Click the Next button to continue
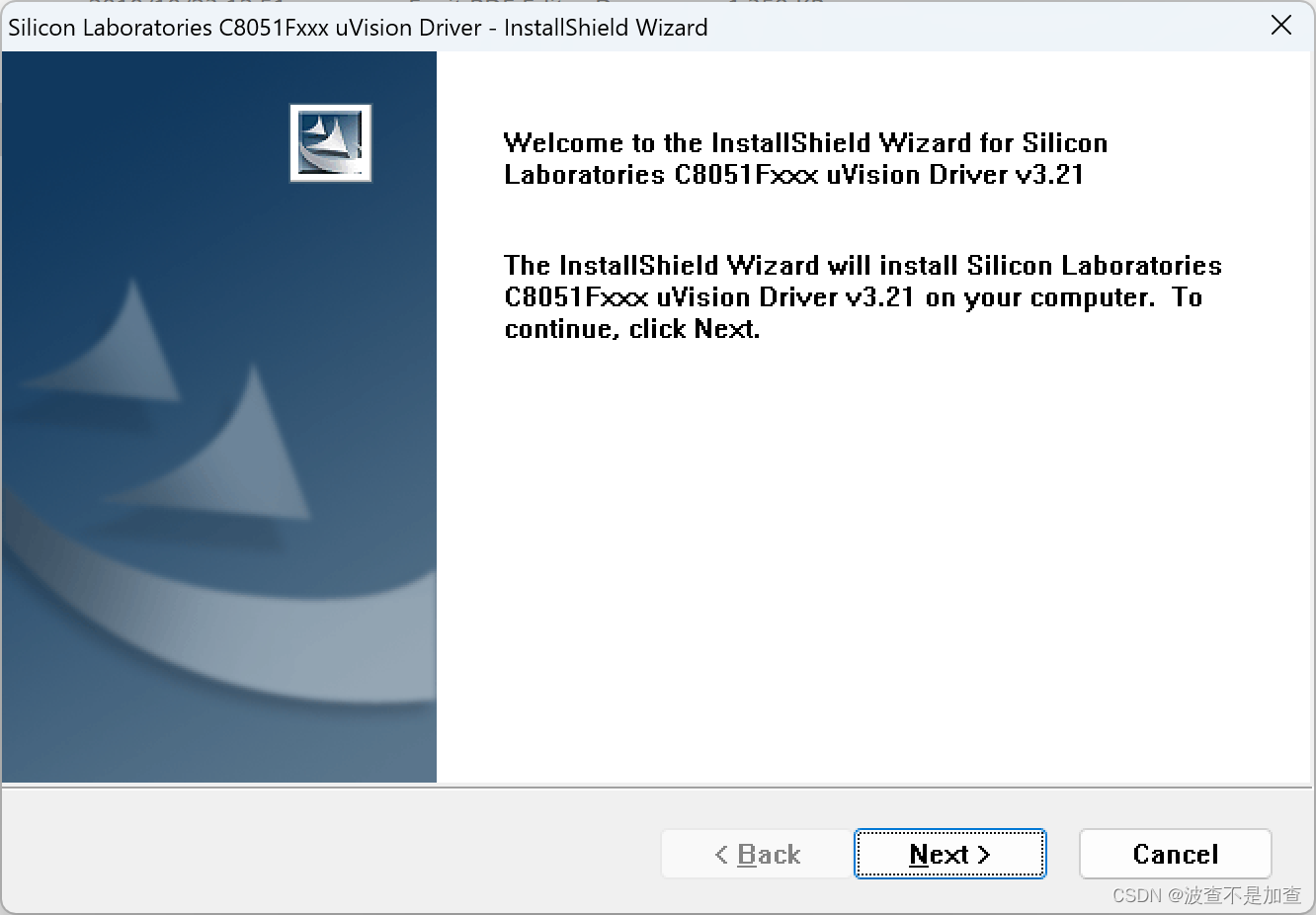Image resolution: width=1316 pixels, height=915 pixels. pyautogui.click(x=949, y=854)
